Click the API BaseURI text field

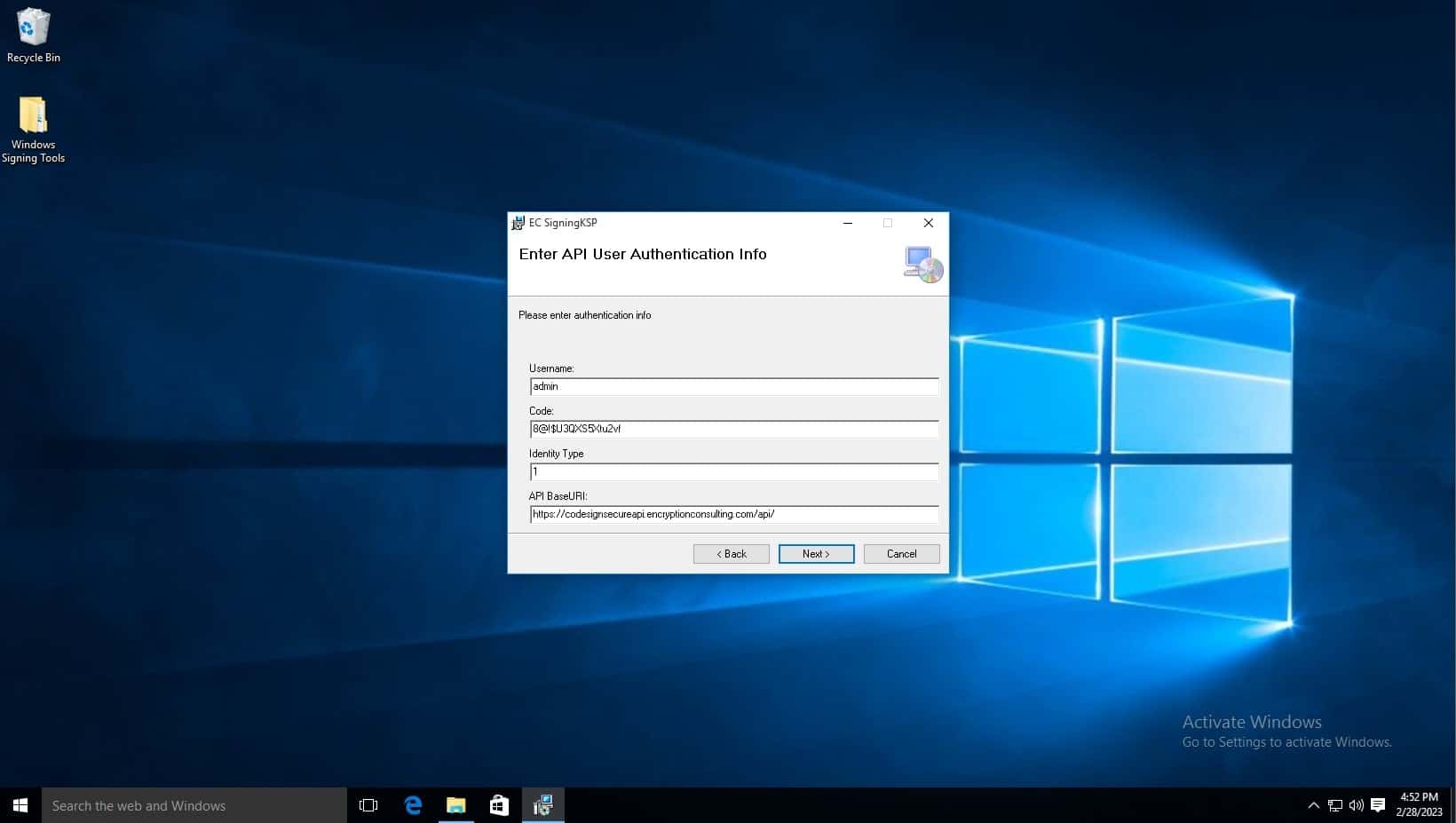[733, 514]
